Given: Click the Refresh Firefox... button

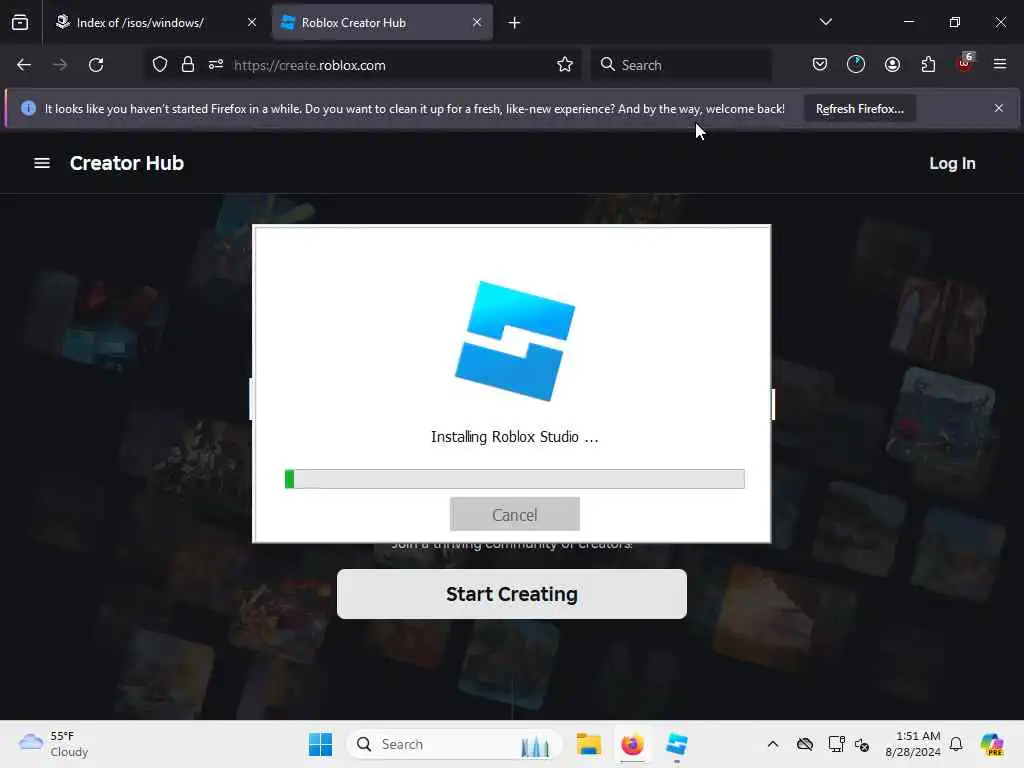Looking at the screenshot, I should point(859,108).
